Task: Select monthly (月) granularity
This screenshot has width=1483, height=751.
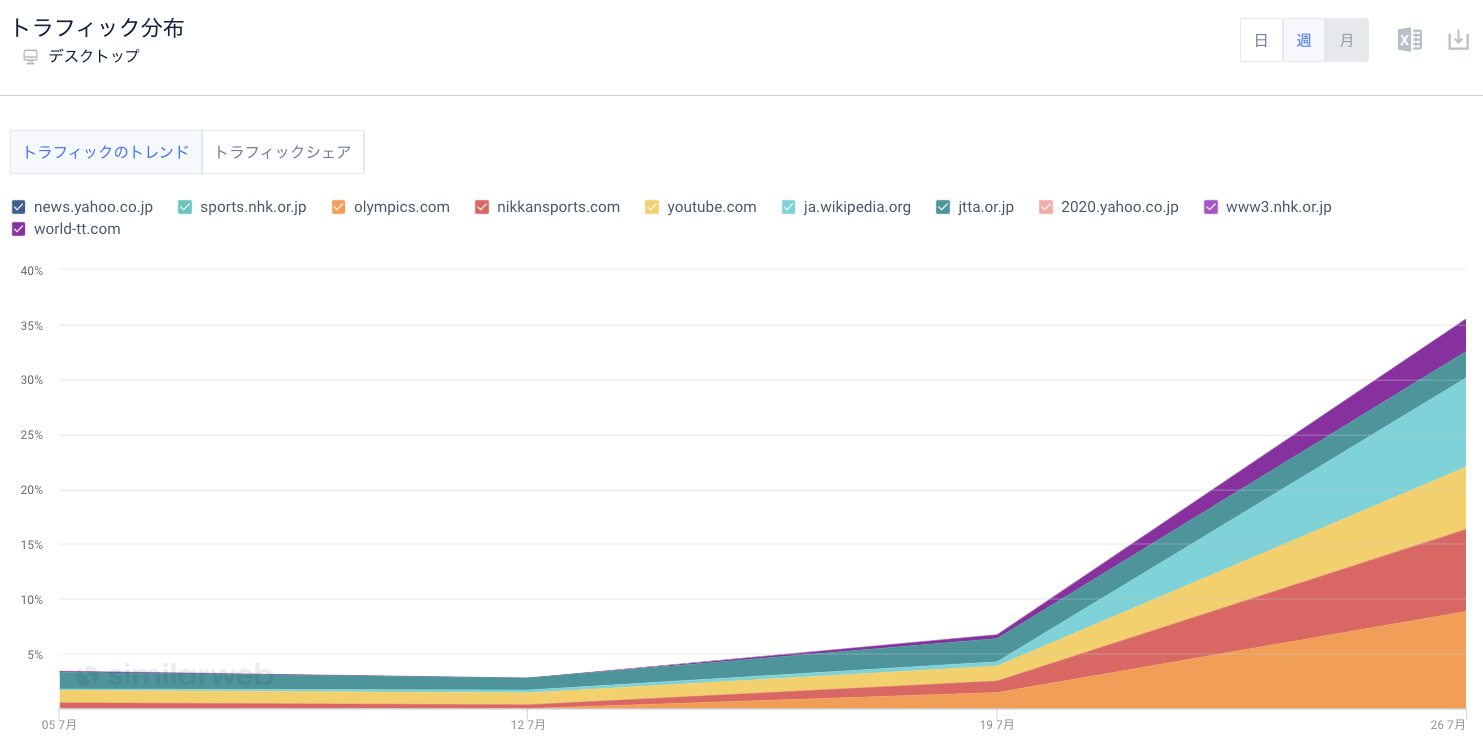Action: pos(1347,40)
